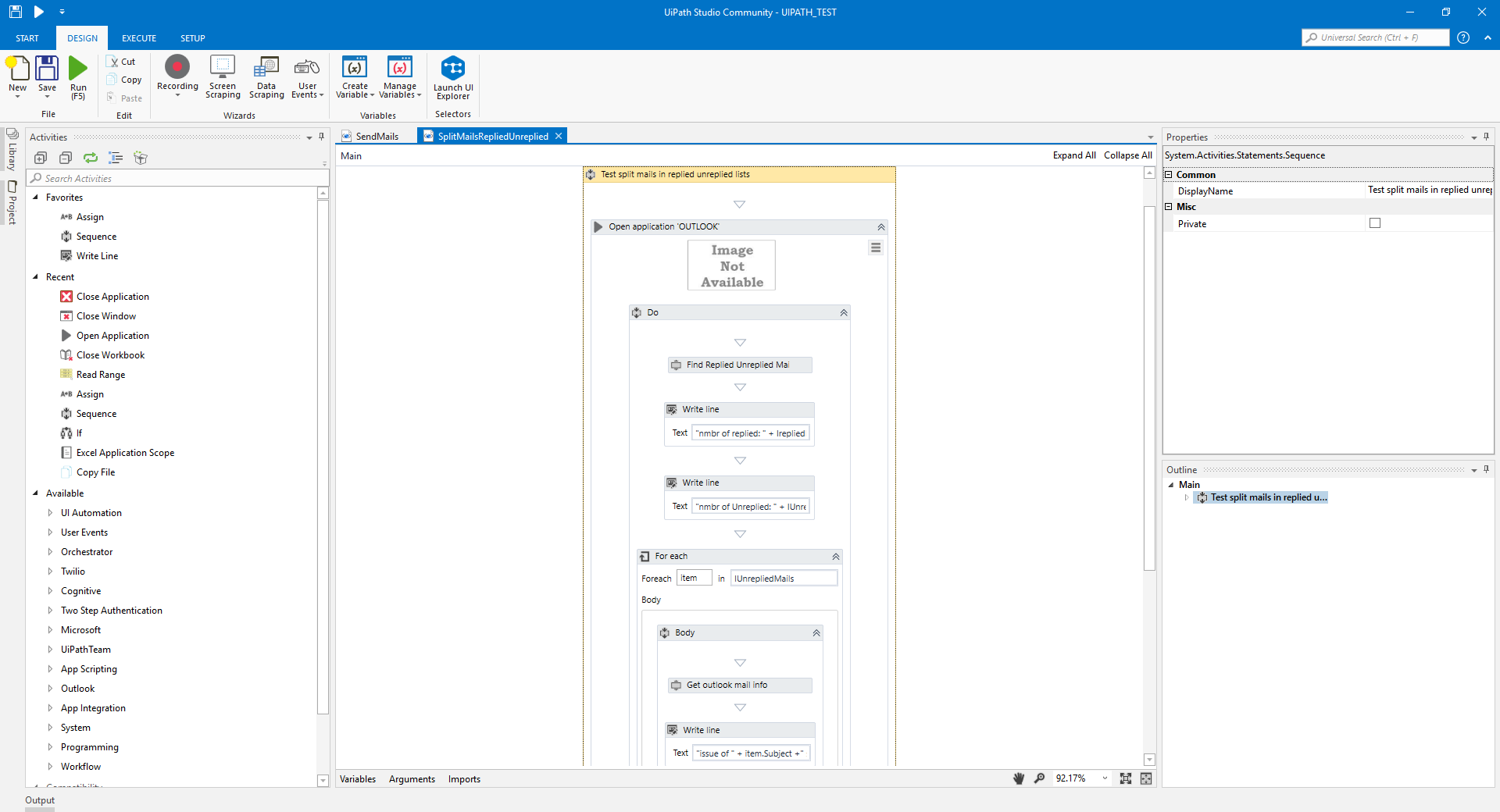Open the User Events menu icon

(307, 67)
